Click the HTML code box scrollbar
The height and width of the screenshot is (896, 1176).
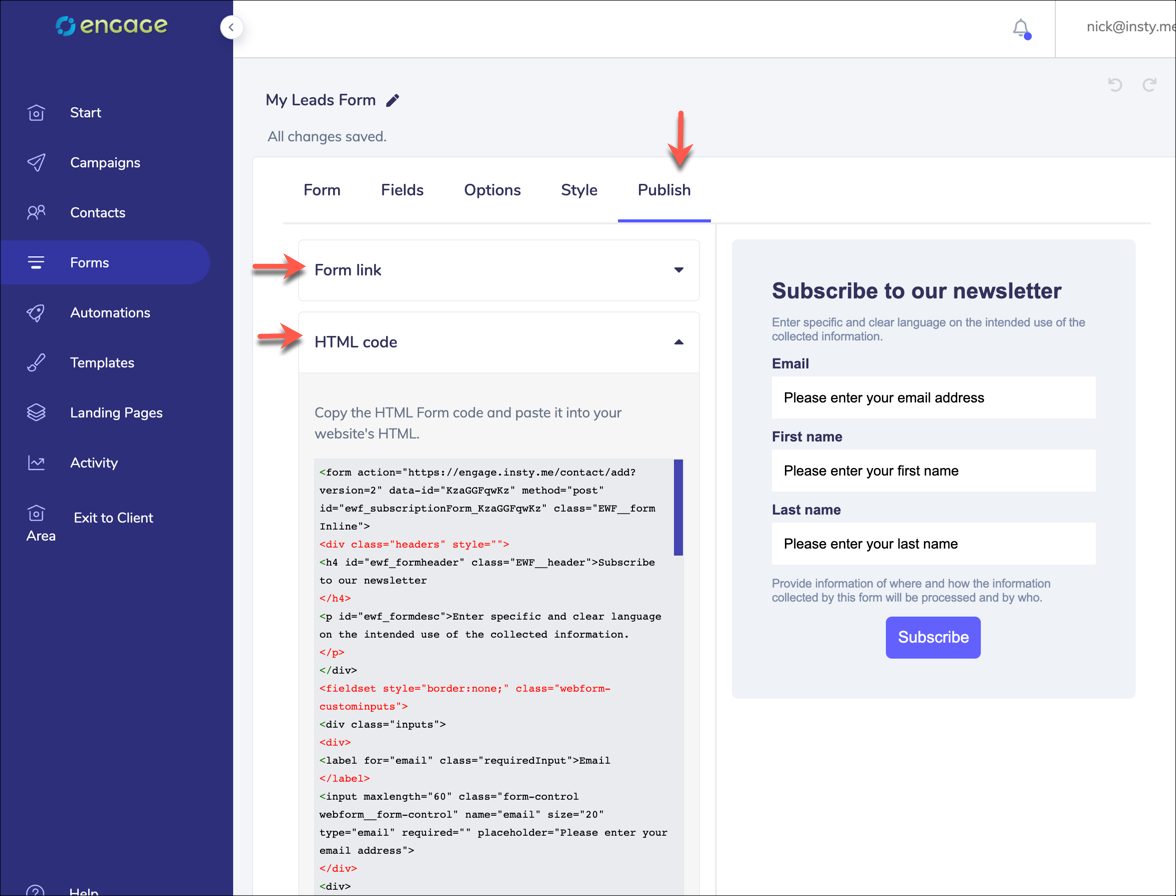(678, 508)
